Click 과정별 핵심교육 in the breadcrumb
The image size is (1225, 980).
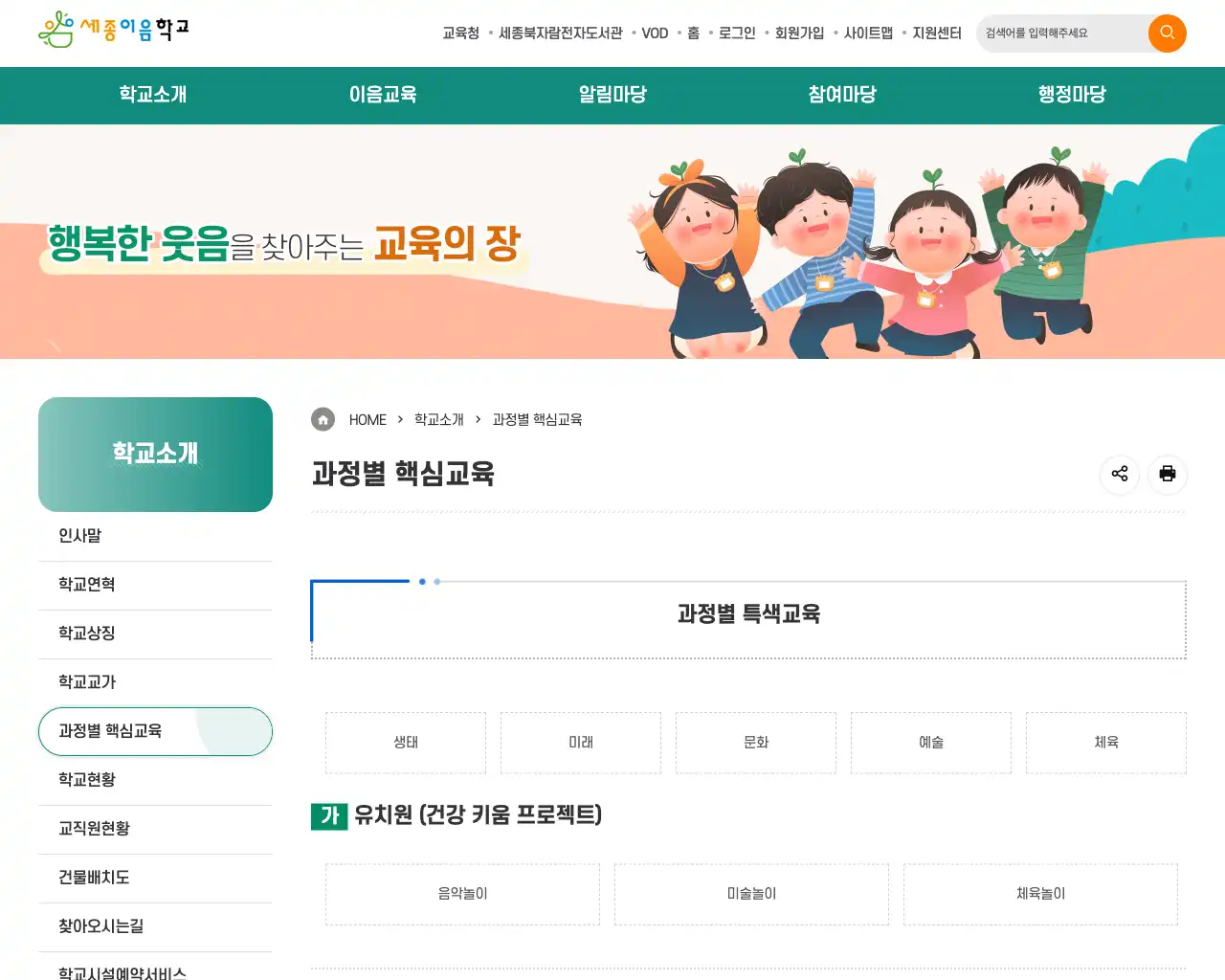[x=537, y=420]
